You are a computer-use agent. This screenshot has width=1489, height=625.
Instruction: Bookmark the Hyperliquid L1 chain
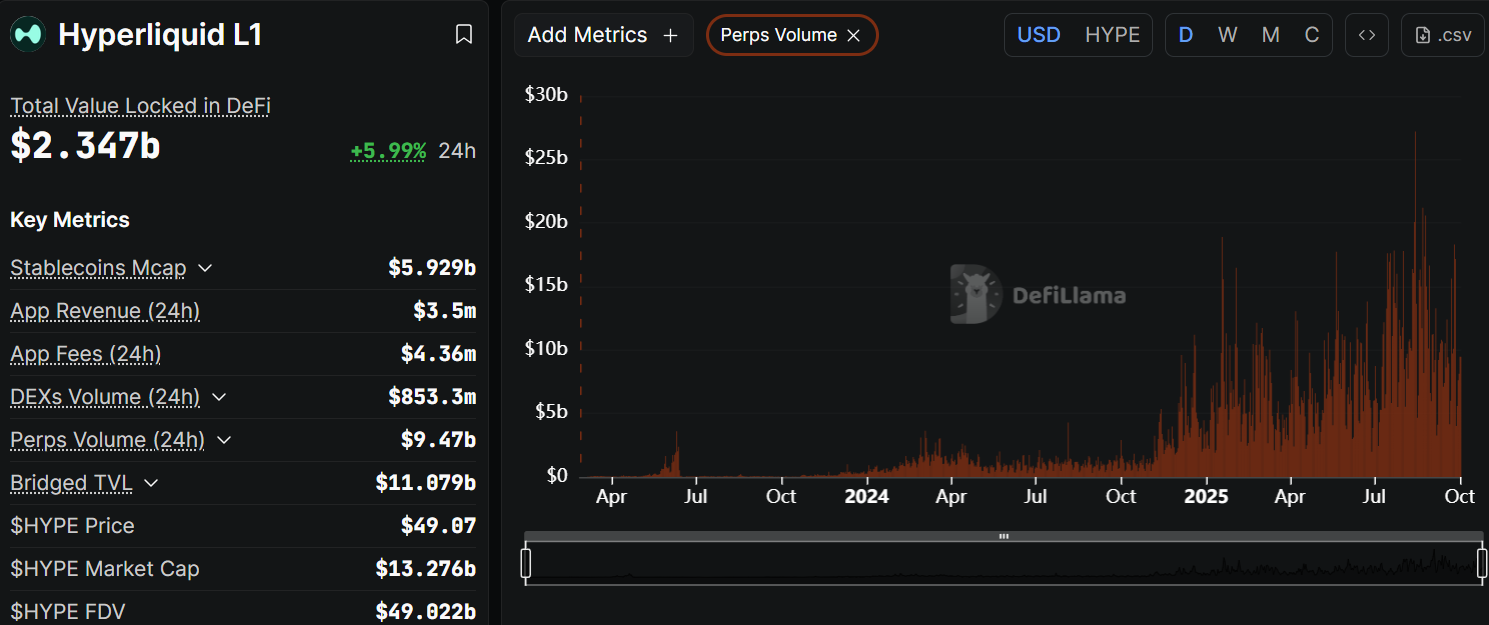(464, 35)
